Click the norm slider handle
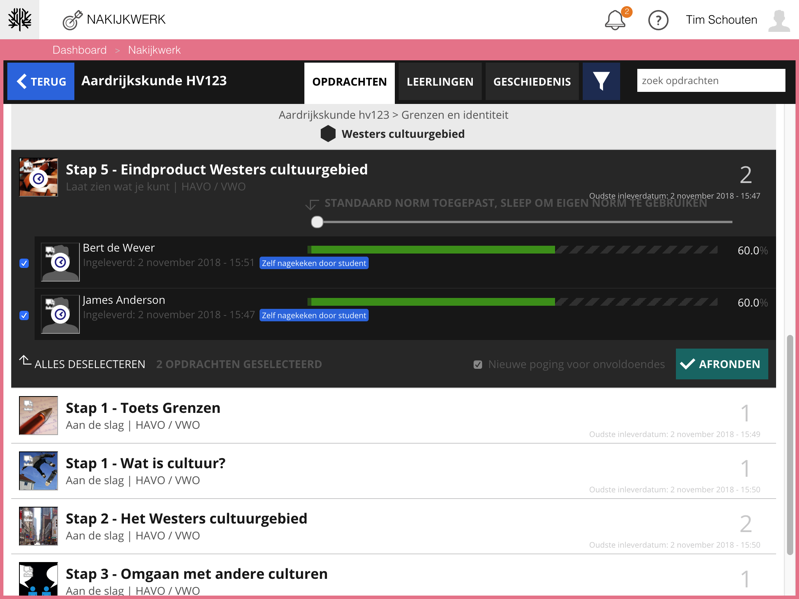The height and width of the screenshot is (599, 799). tap(317, 222)
